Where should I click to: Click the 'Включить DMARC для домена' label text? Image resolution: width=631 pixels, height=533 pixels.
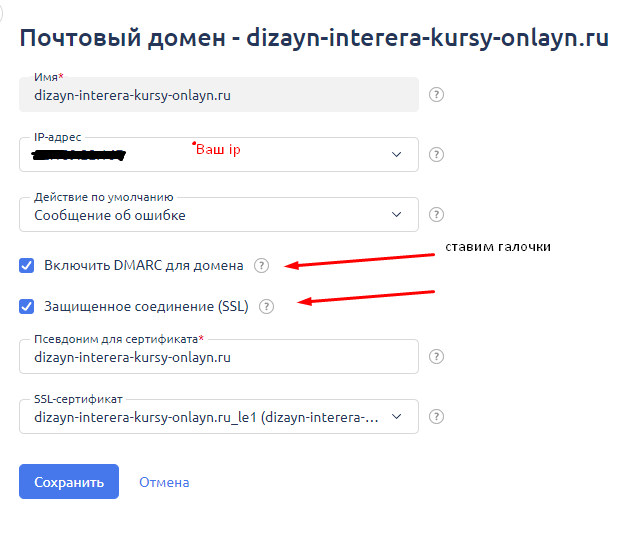pos(143,266)
